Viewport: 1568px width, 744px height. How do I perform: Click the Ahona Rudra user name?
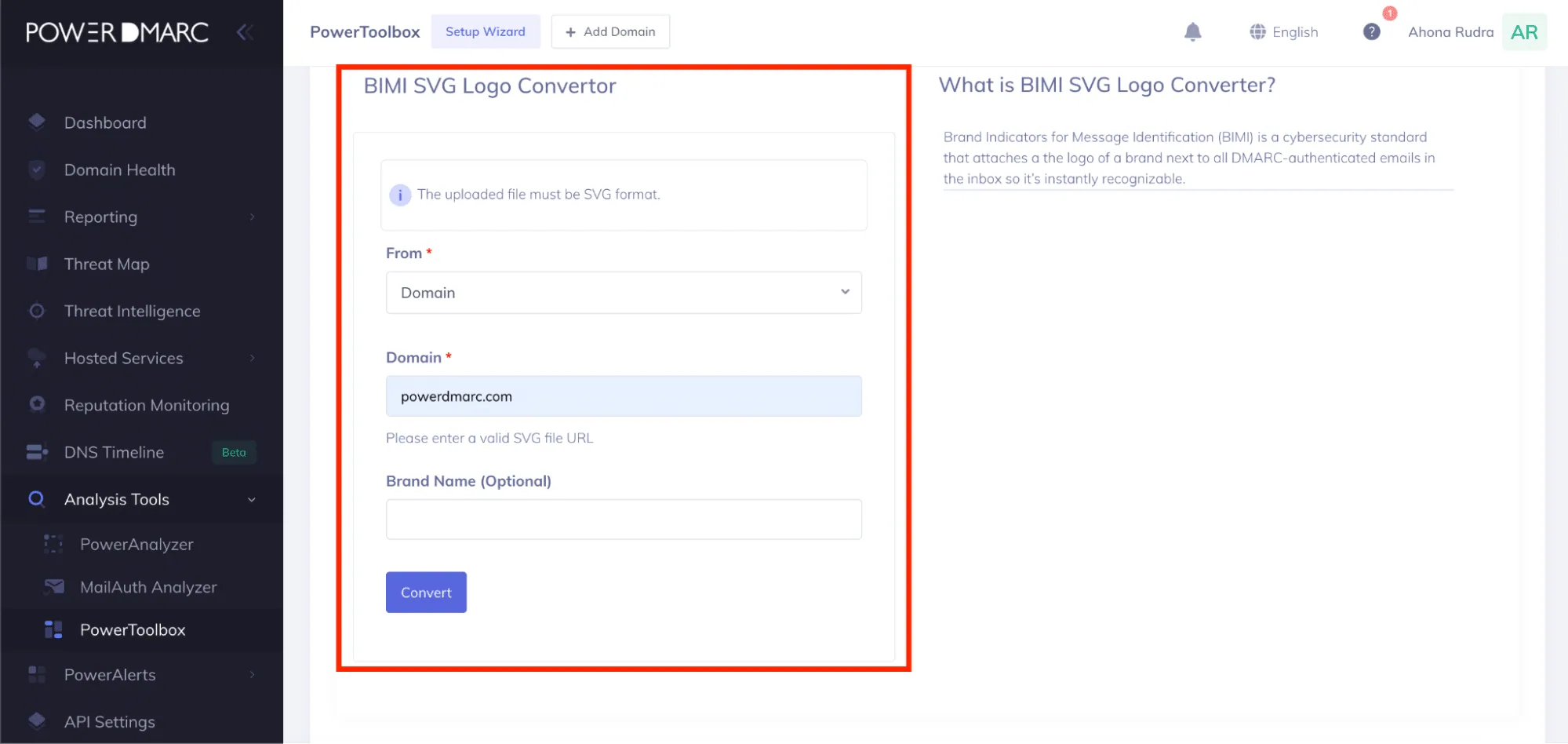point(1450,32)
